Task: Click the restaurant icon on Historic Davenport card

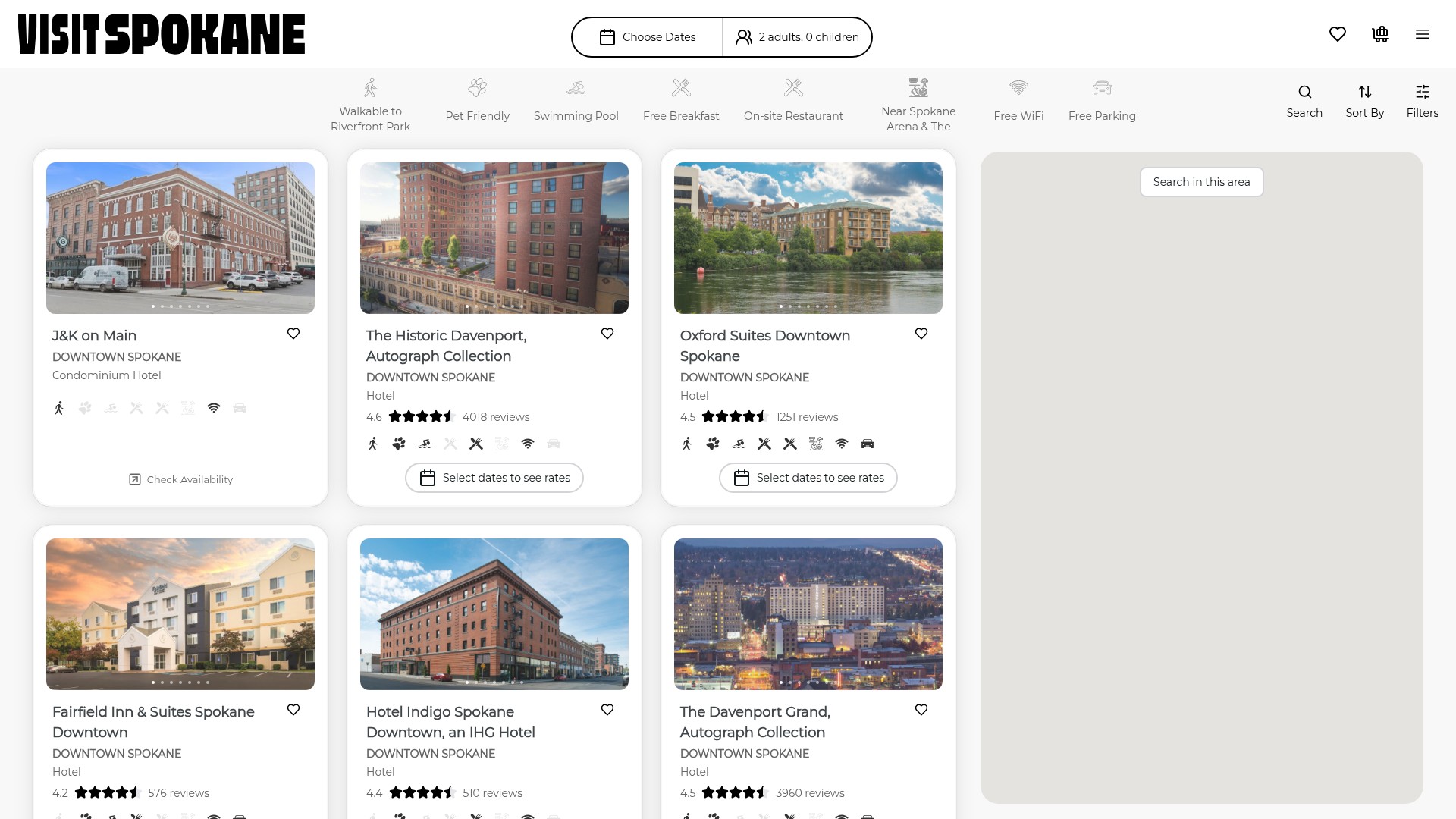Action: [x=476, y=444]
